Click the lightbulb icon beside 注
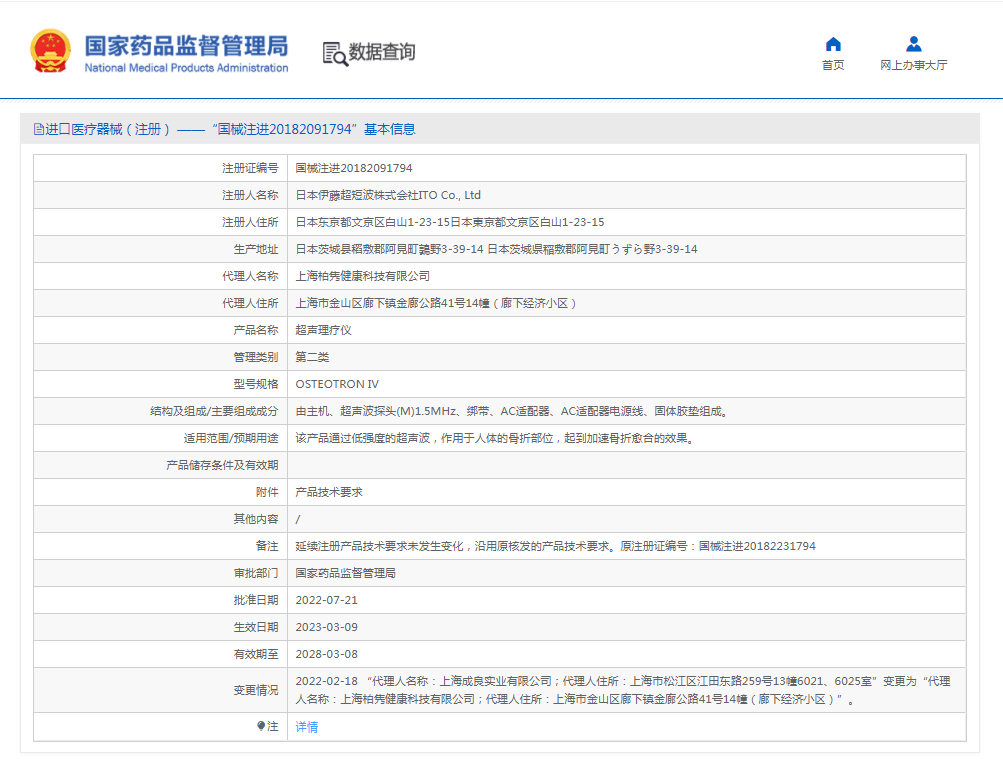 click(x=262, y=727)
